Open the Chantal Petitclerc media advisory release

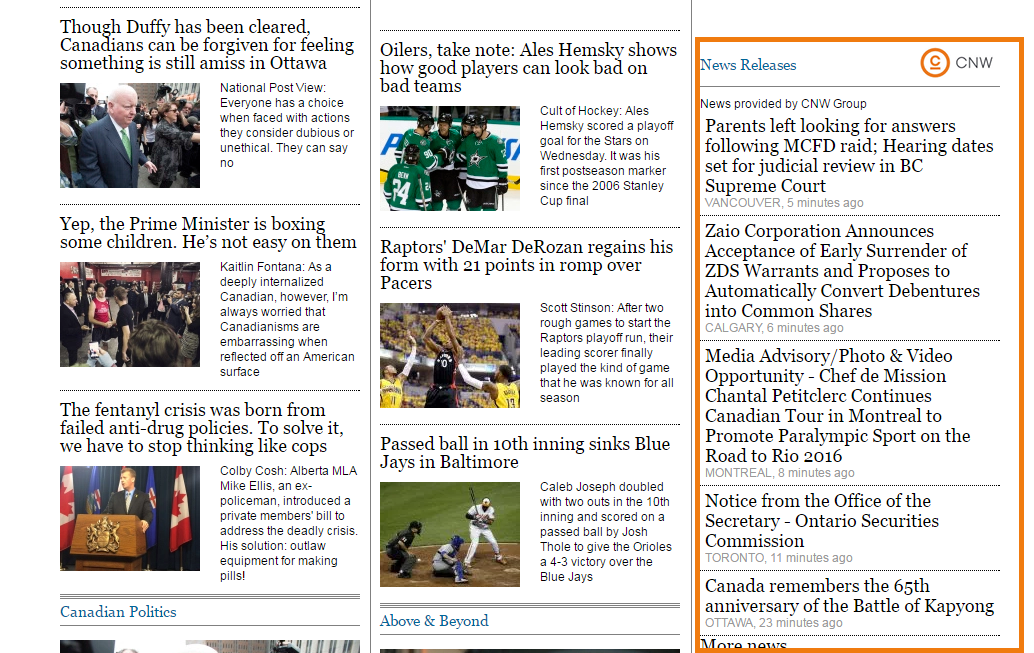837,406
